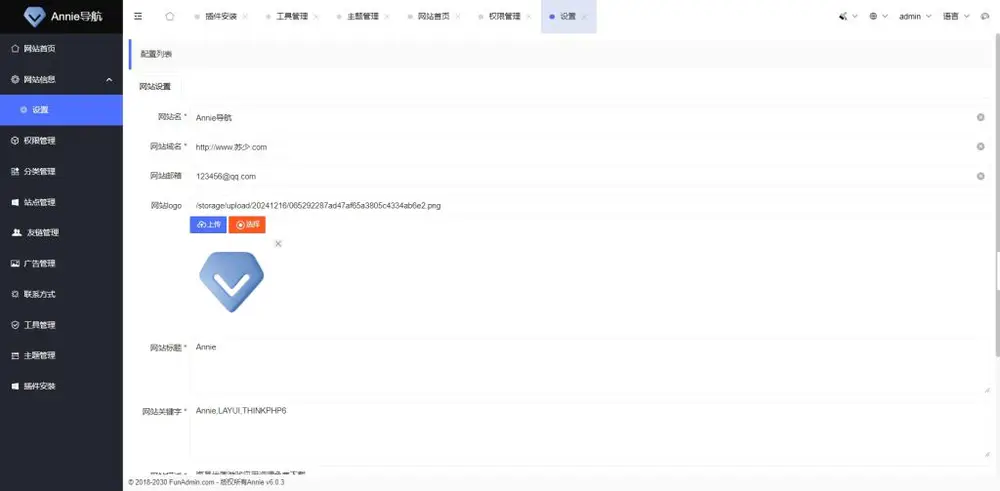This screenshot has width=1000, height=491.
Task: Click the 网站logo path input field
Action: [x=590, y=205]
